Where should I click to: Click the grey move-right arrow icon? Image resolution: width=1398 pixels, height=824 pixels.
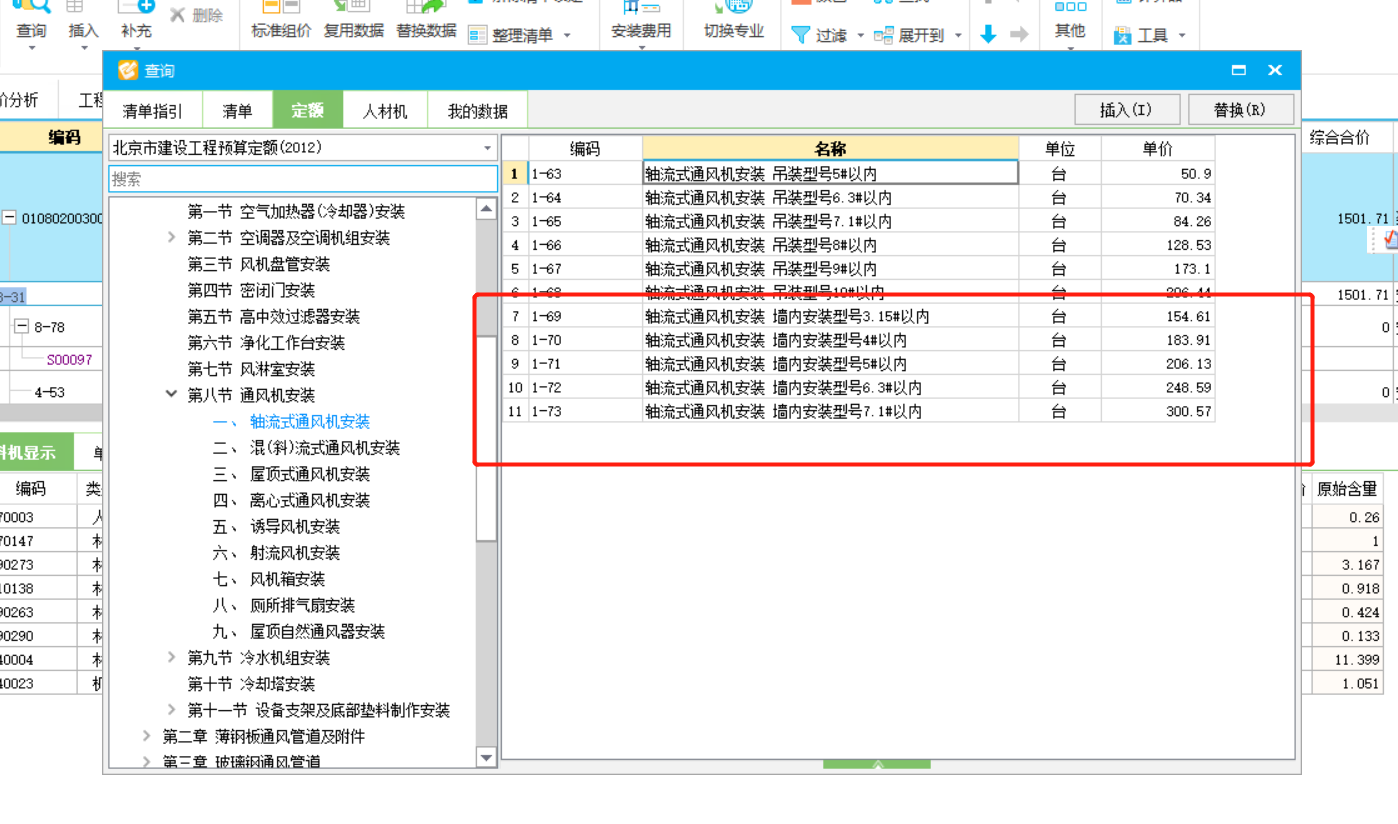(x=1019, y=35)
